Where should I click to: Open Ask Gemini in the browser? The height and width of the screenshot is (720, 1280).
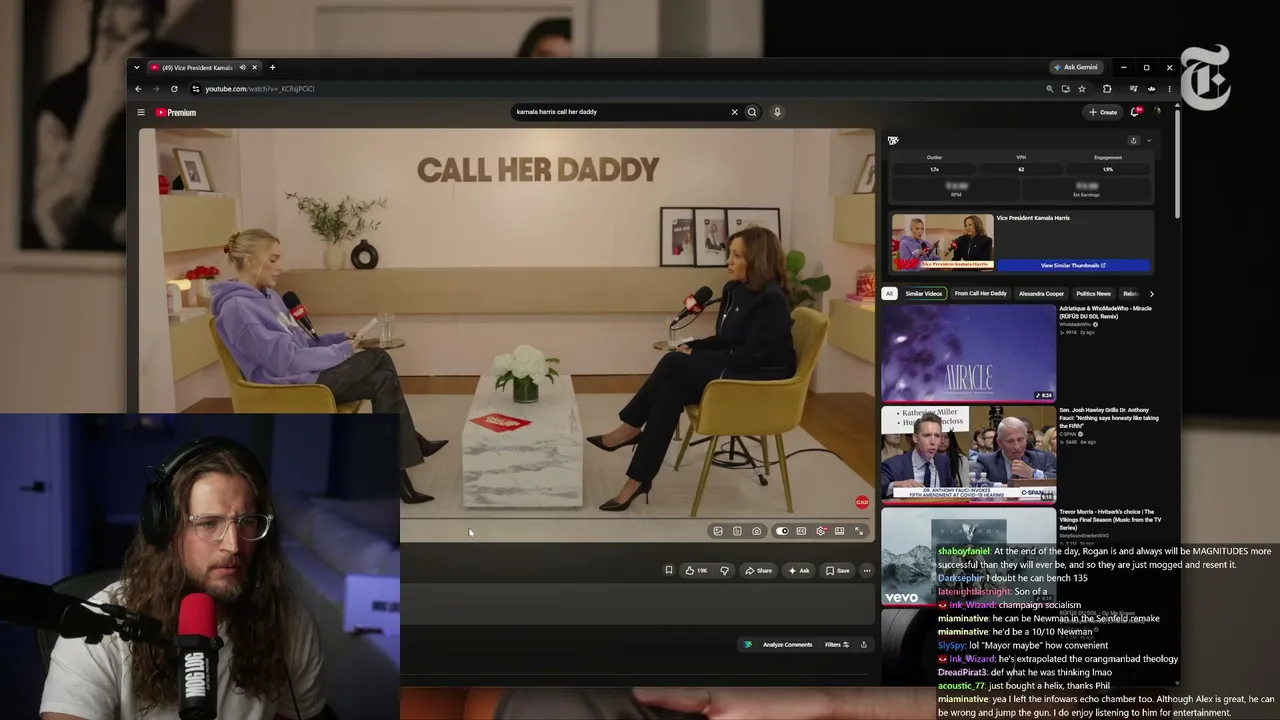[1075, 67]
